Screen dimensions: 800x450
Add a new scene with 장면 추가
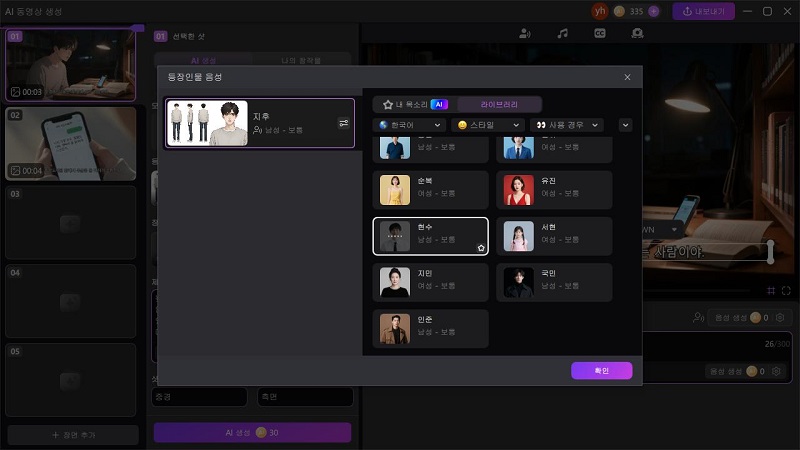(73, 435)
